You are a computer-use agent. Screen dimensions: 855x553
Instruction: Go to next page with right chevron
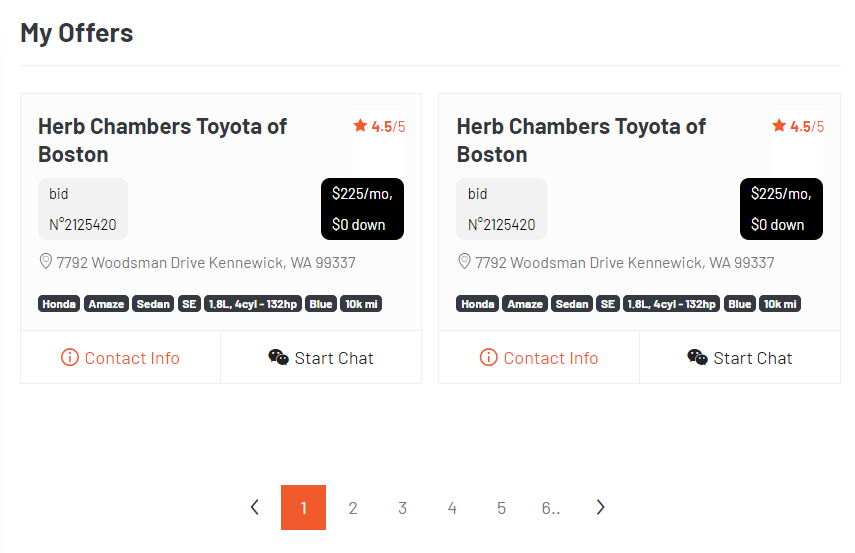pos(600,507)
